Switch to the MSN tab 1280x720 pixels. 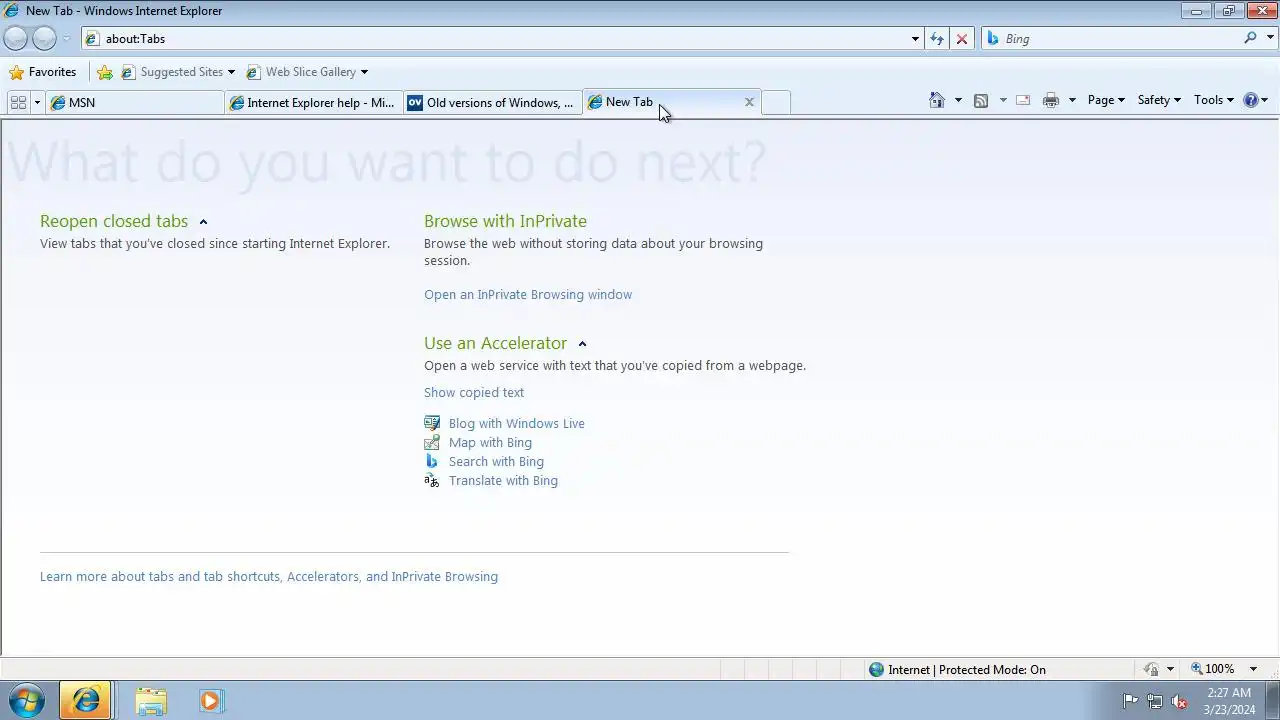[135, 102]
